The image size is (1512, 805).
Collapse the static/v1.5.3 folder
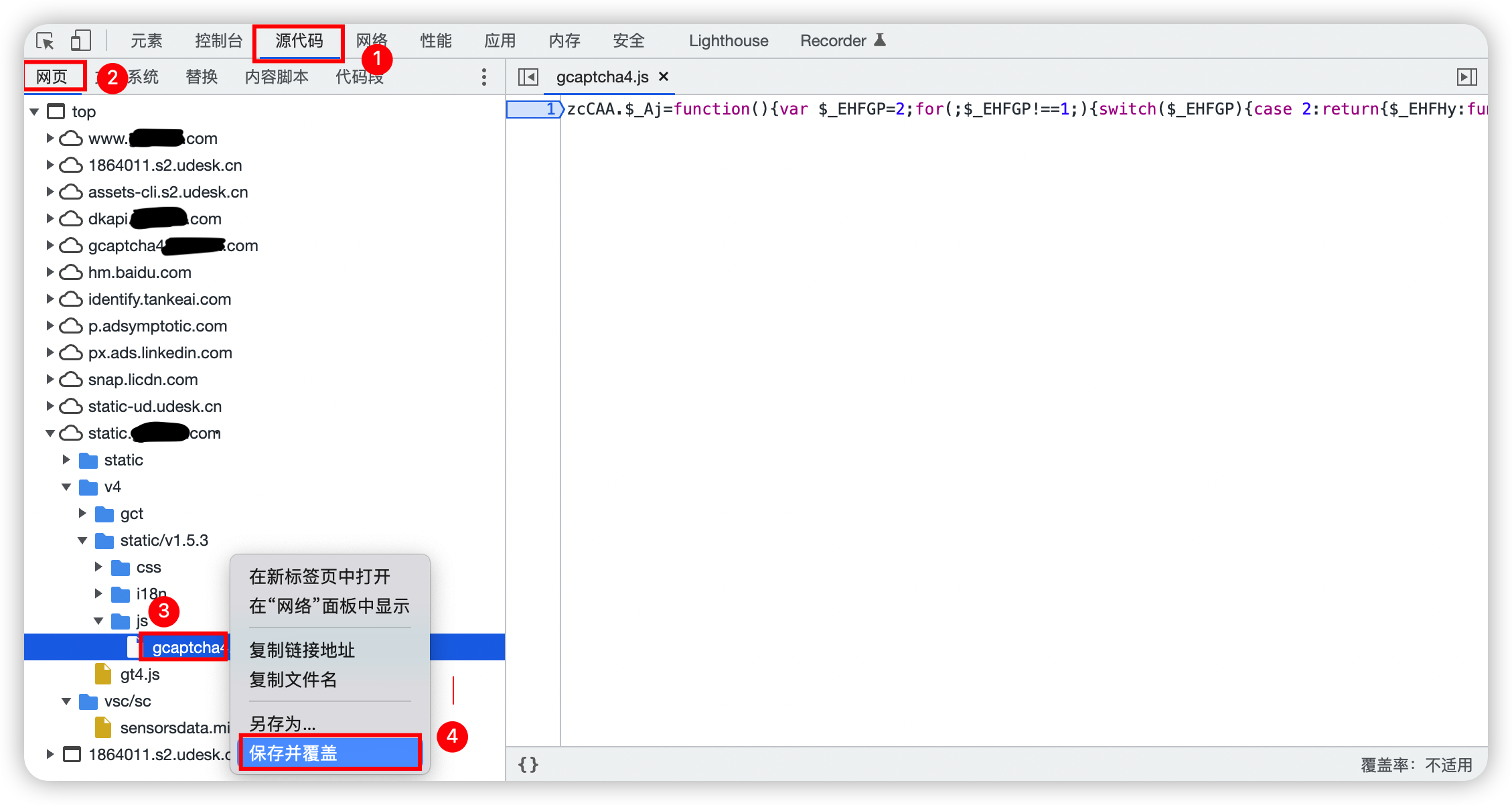click(82, 540)
